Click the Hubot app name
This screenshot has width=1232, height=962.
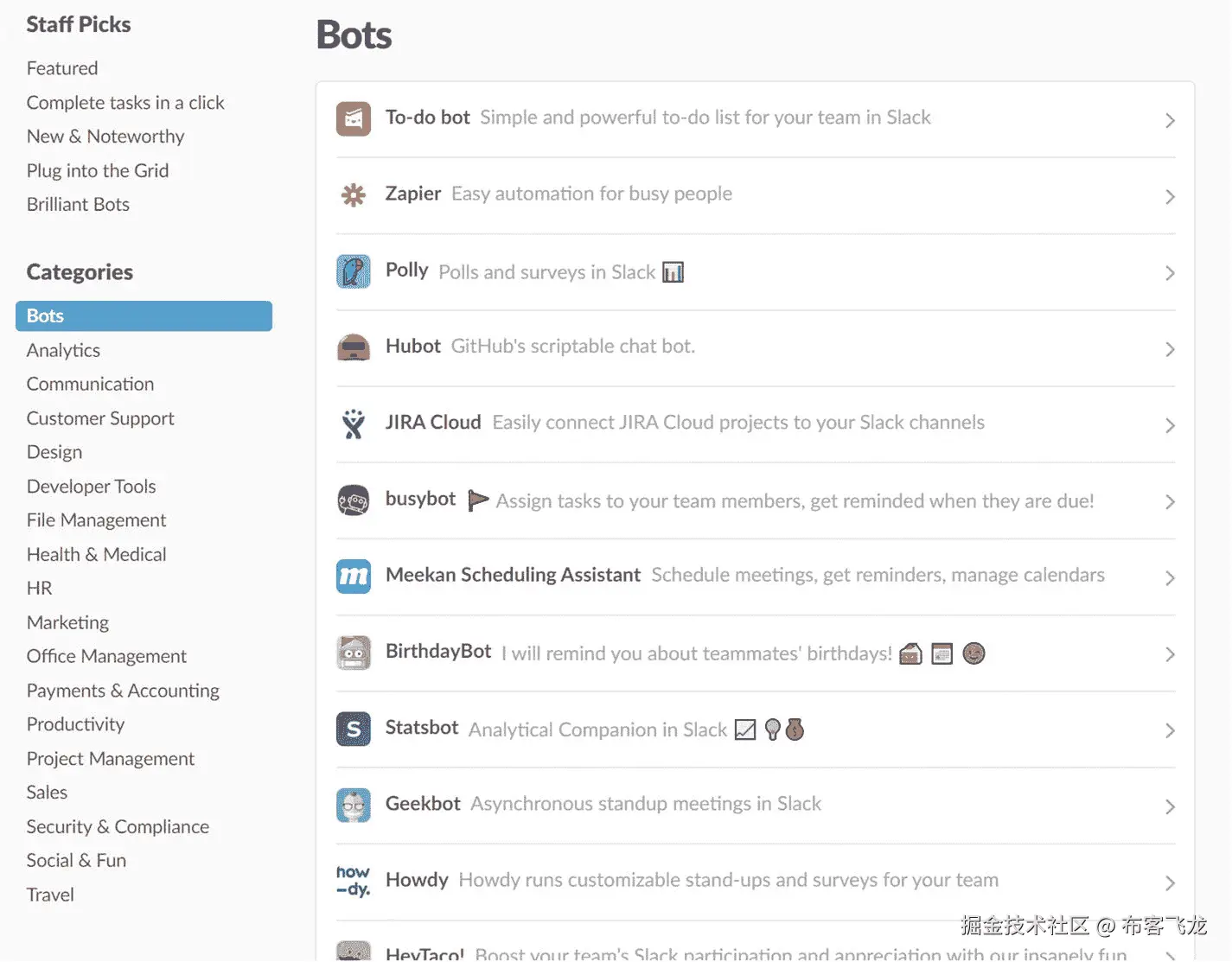coord(412,346)
